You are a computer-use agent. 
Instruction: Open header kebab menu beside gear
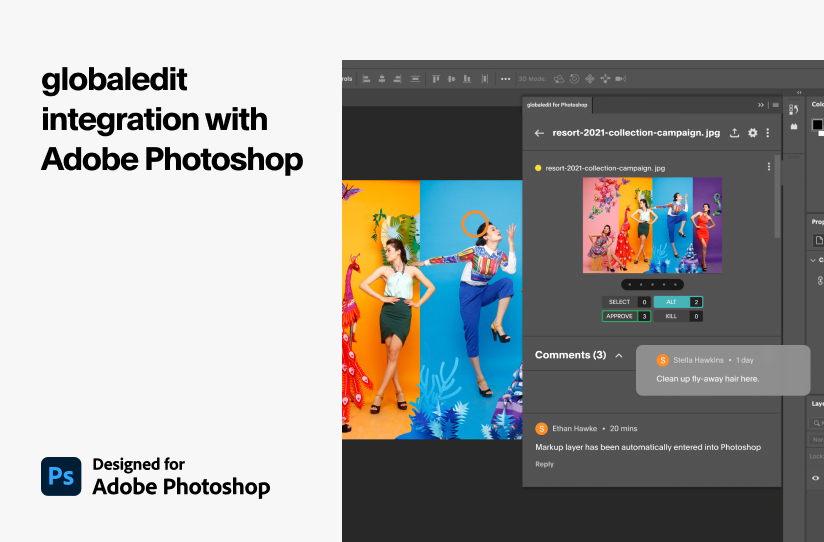(768, 133)
